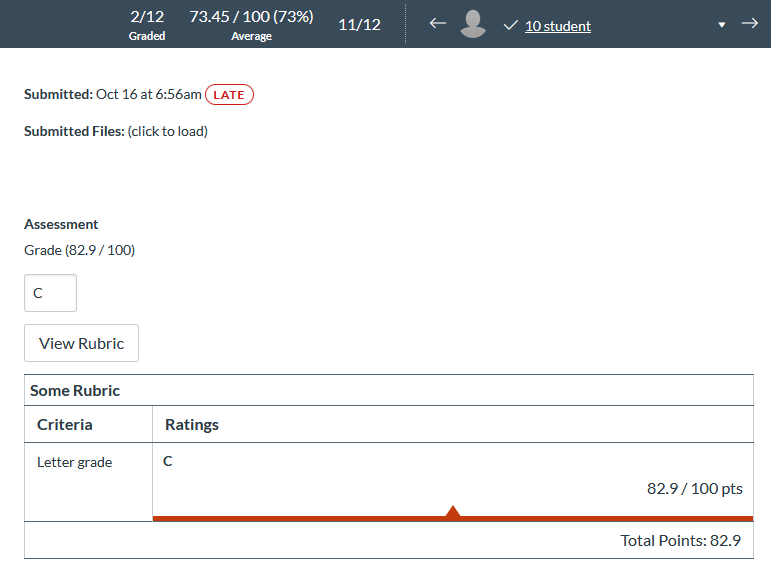Click the 73.45 / 100 Average score

pos(251,25)
